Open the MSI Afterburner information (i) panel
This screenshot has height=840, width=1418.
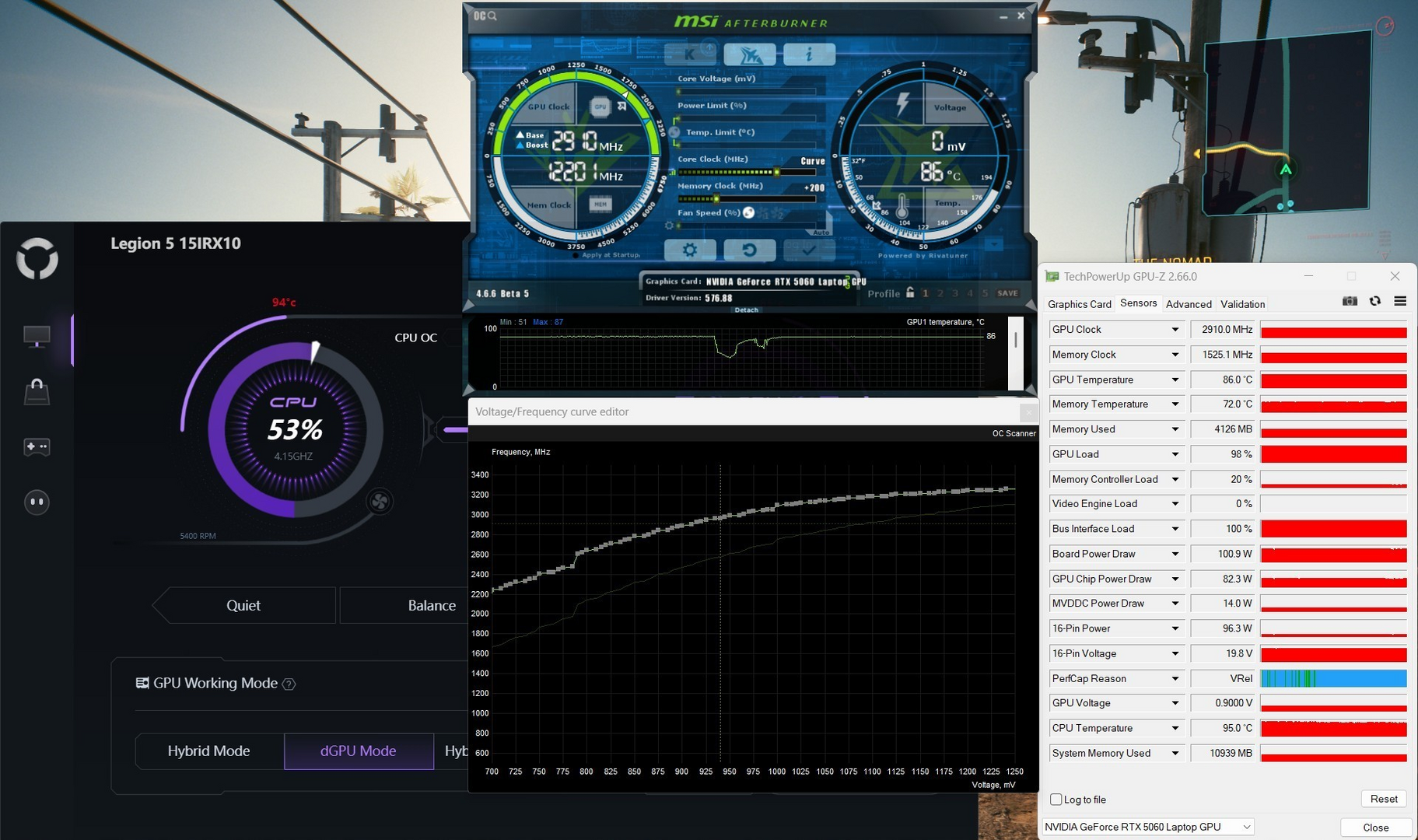(809, 54)
